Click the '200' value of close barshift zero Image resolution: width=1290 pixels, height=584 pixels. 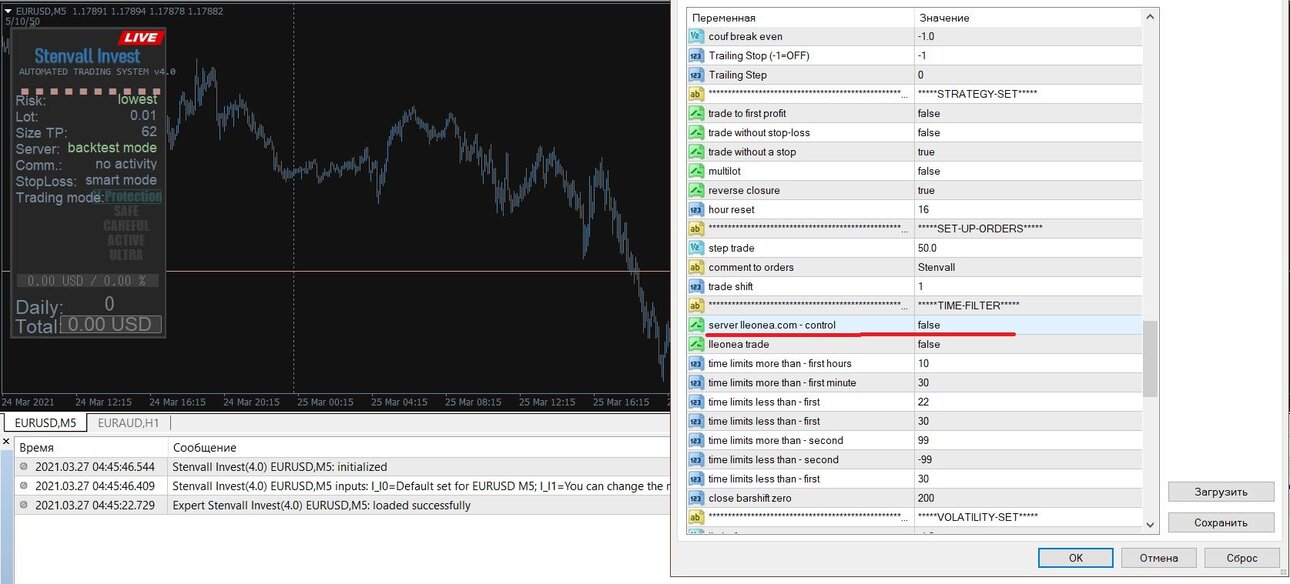tap(926, 498)
